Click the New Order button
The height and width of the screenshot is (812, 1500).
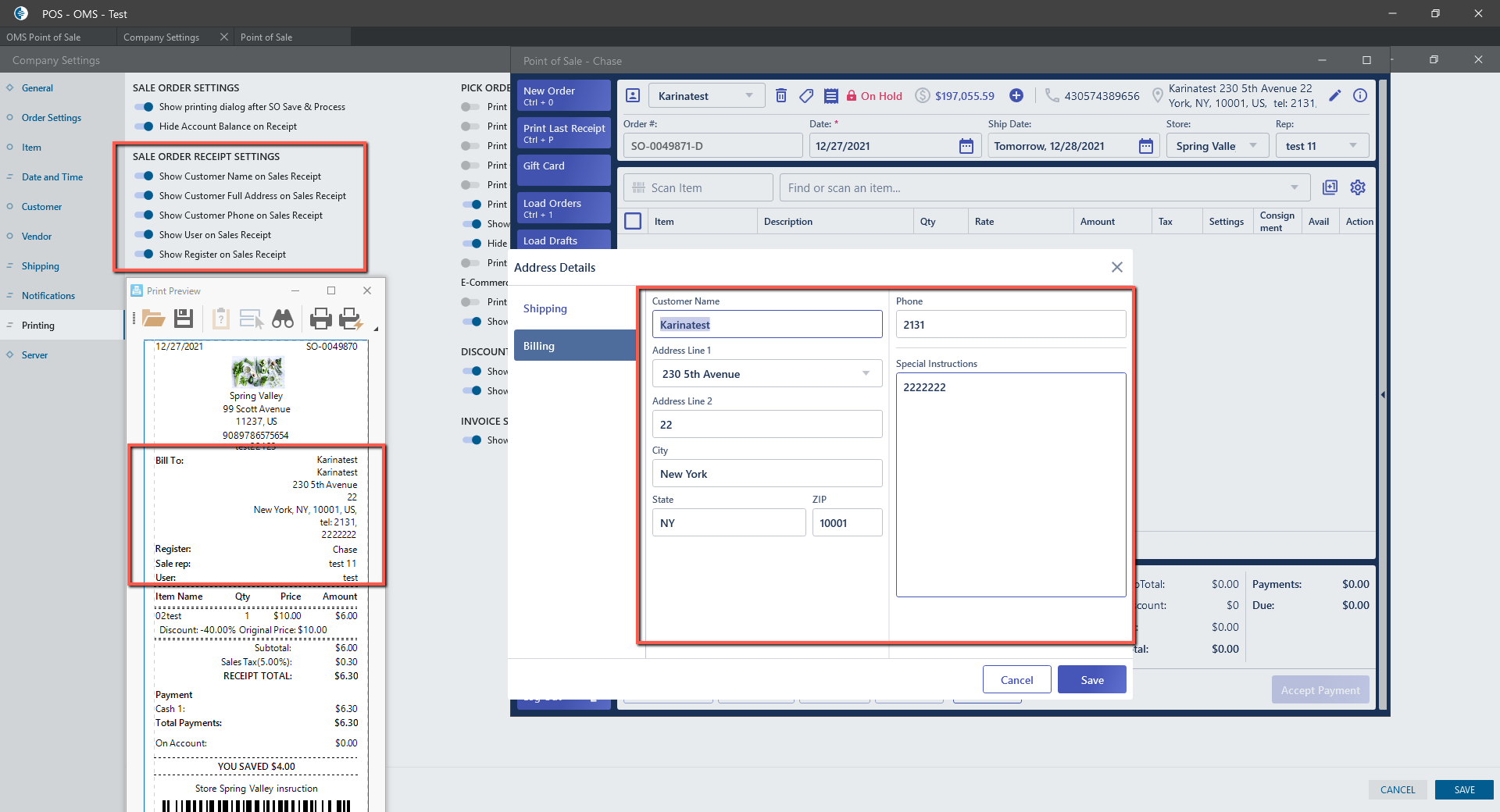pyautogui.click(x=563, y=95)
